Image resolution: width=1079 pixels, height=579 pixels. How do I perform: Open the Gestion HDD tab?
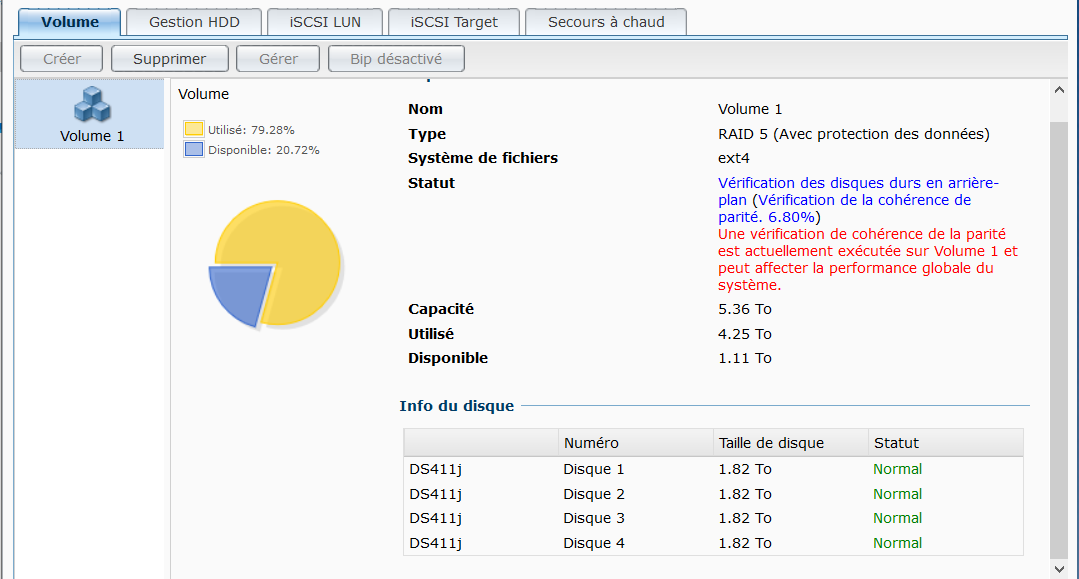(196, 22)
